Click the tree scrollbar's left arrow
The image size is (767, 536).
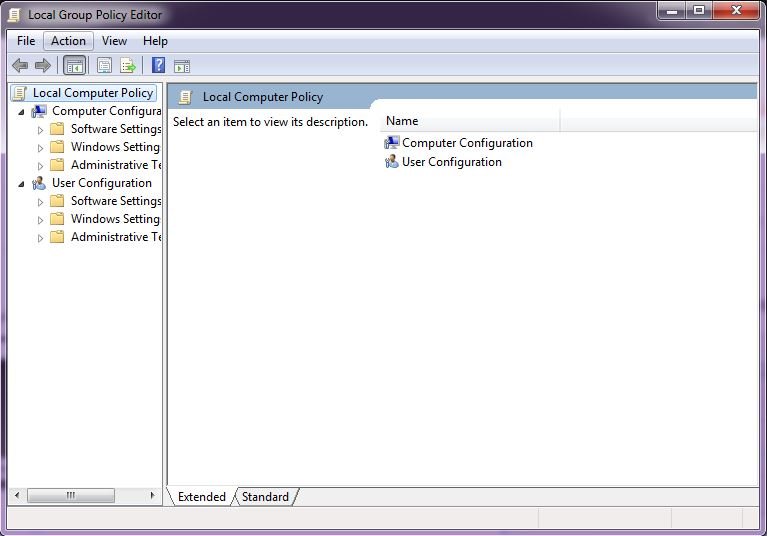click(17, 495)
